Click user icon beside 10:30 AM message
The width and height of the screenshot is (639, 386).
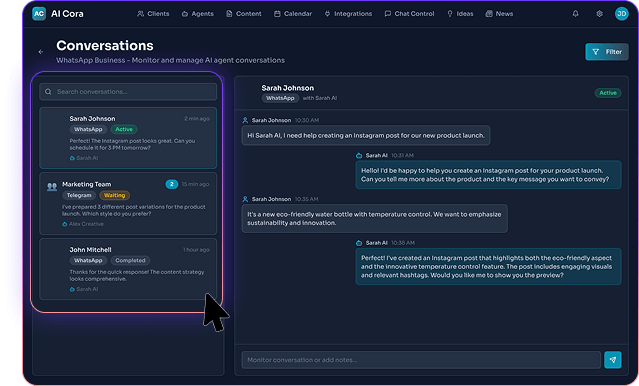pos(245,120)
